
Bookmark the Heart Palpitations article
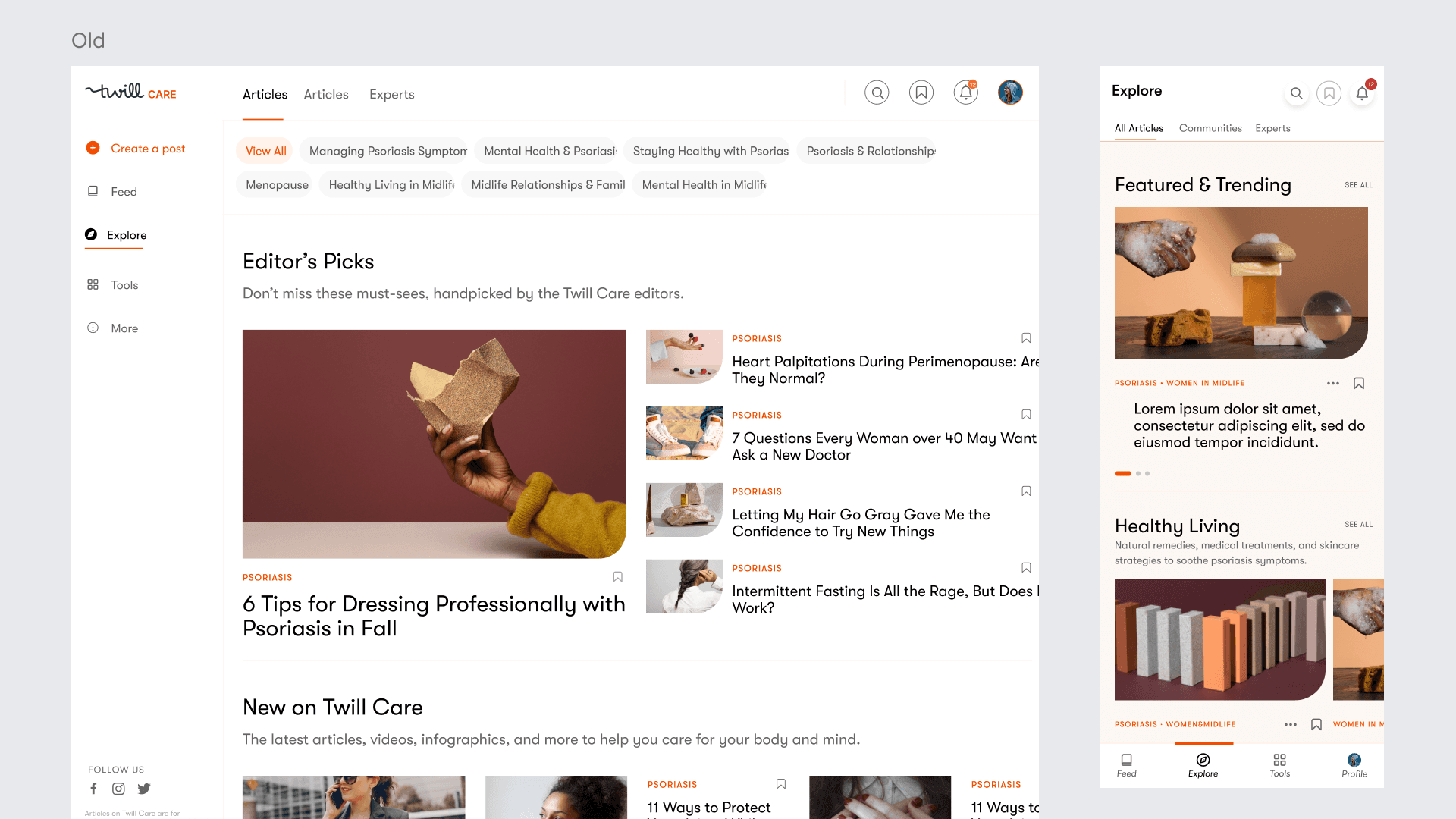(1026, 338)
